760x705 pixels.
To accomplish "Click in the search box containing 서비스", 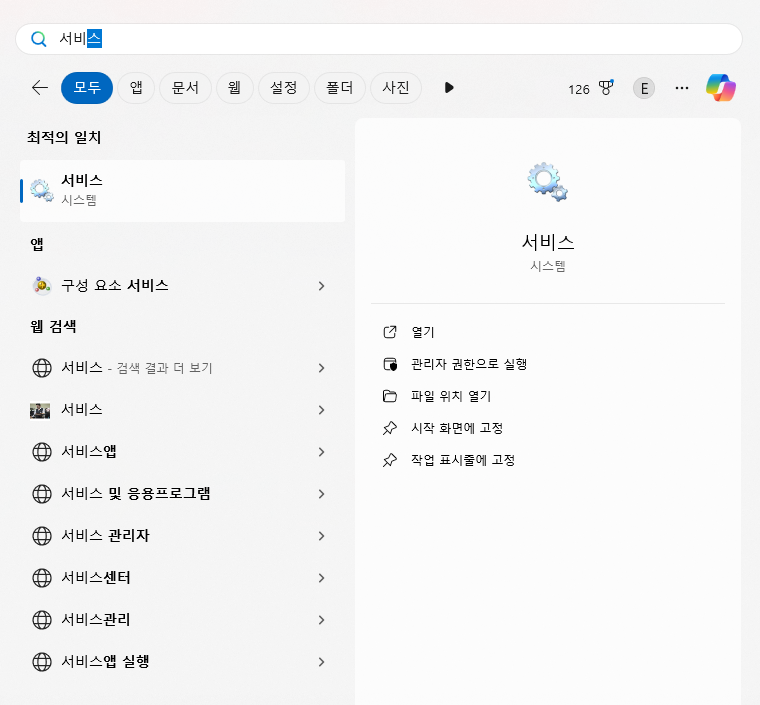I will 379,39.
